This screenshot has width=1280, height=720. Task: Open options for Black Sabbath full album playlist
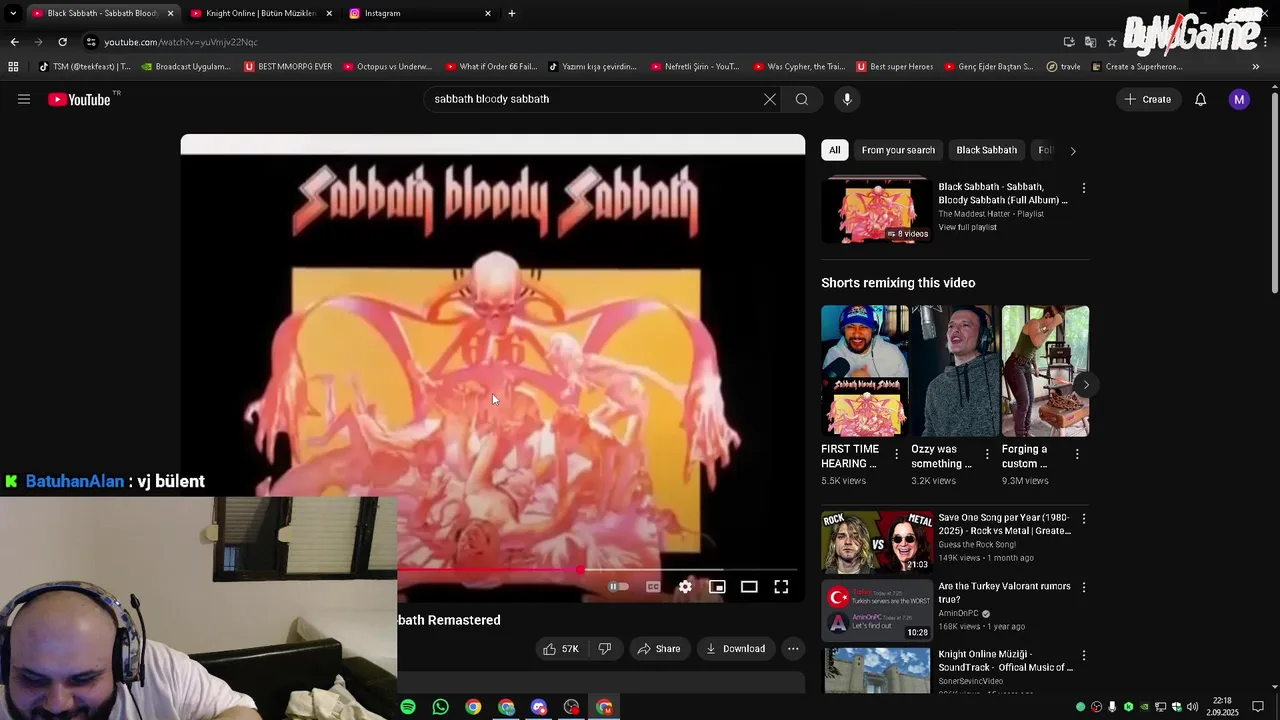coord(1083,188)
